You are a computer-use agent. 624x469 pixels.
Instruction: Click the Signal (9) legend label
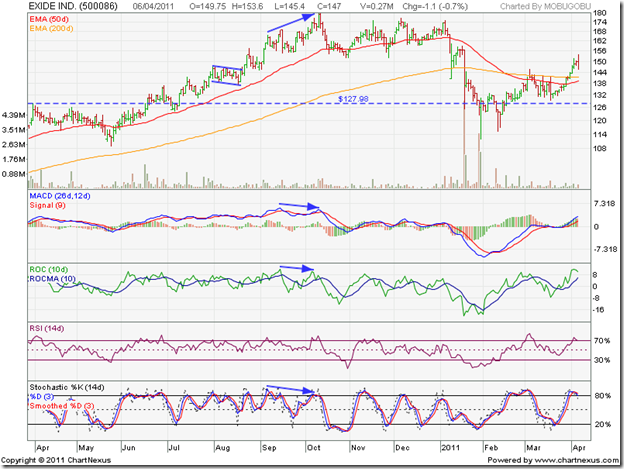(47, 205)
